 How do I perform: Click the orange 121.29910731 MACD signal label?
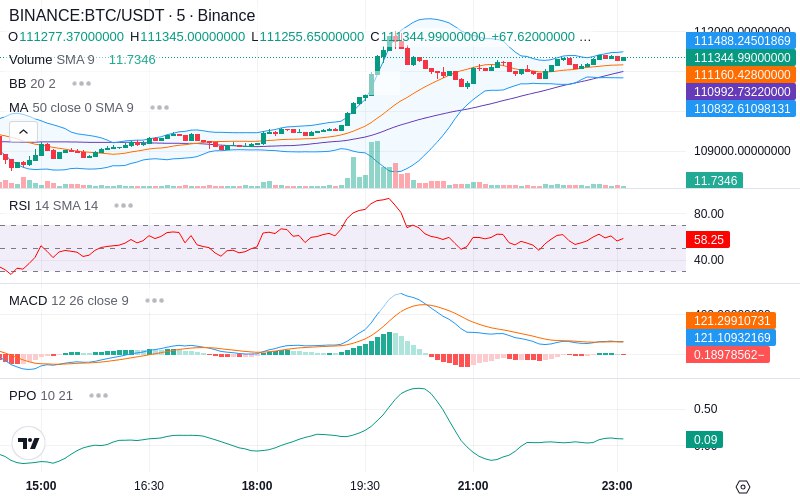tap(731, 320)
